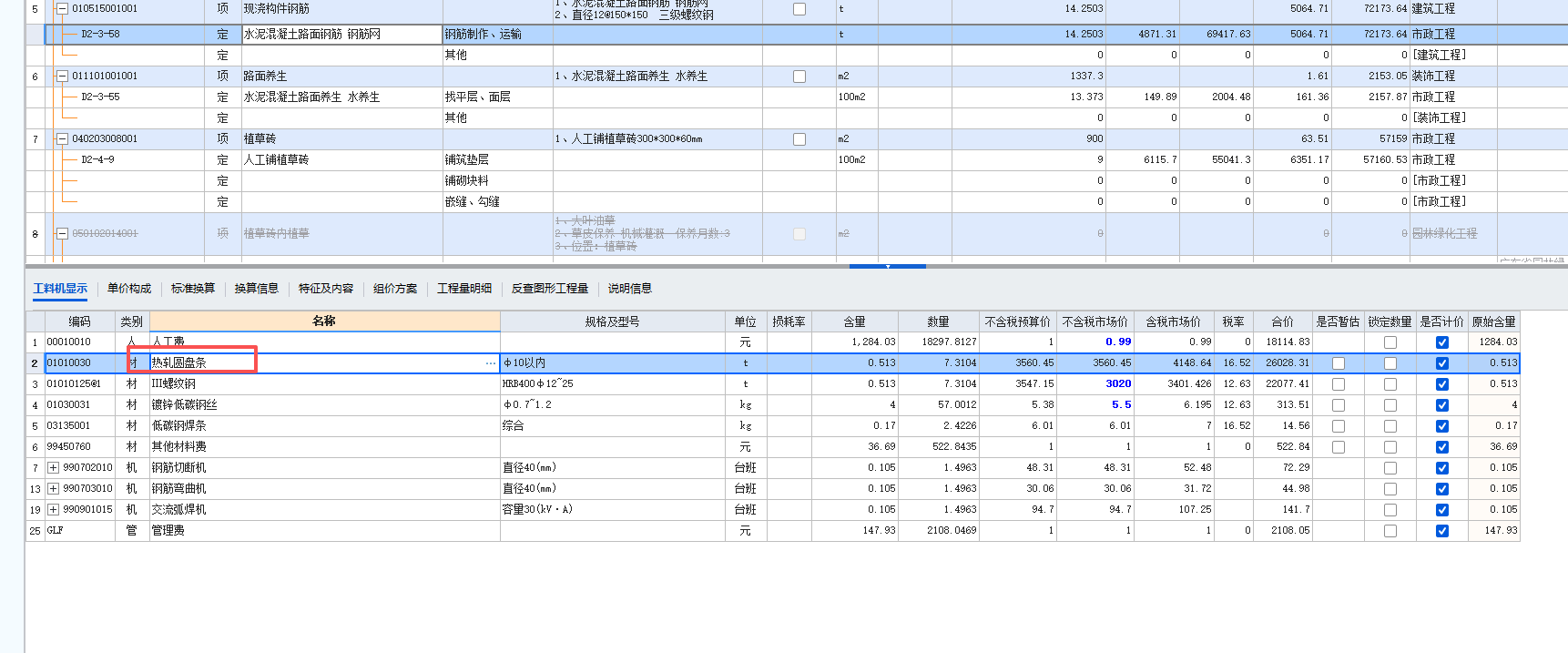Image resolution: width=1568 pixels, height=653 pixels.
Task: Click the 不含税市场价 column header
Action: pos(1095,321)
